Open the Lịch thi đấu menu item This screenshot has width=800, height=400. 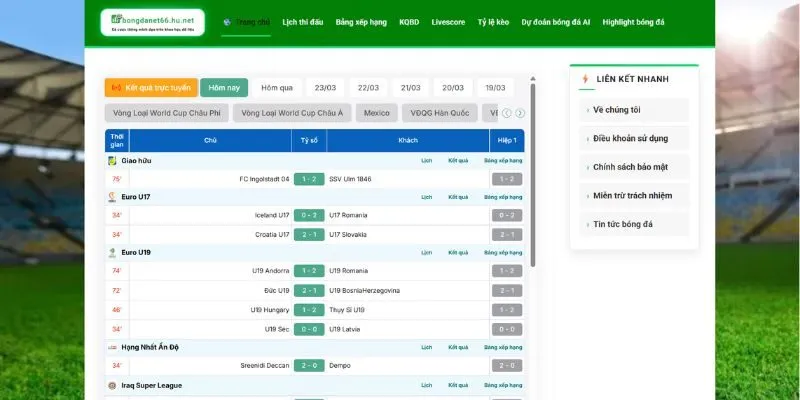click(x=303, y=22)
